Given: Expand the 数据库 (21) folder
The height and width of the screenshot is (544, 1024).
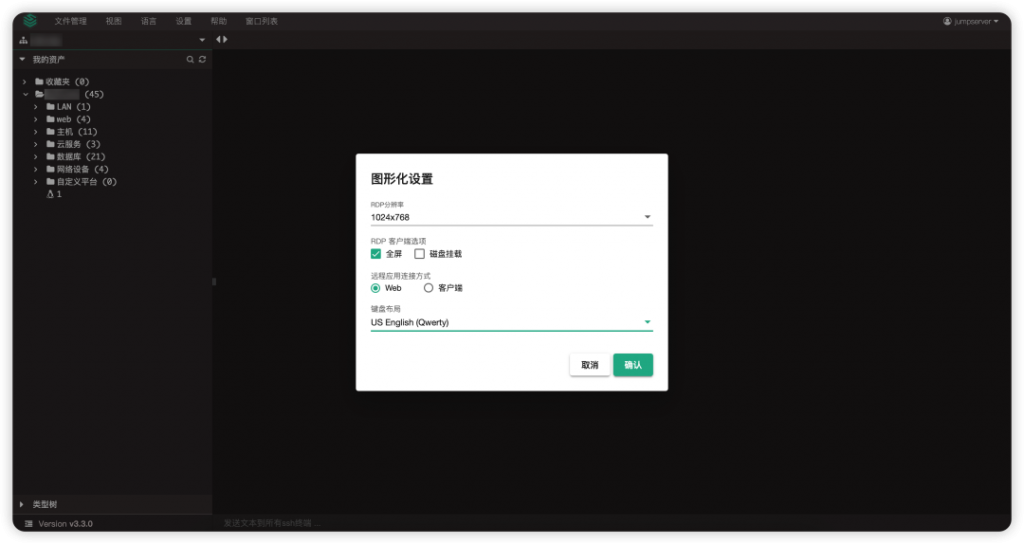Looking at the screenshot, I should [36, 157].
